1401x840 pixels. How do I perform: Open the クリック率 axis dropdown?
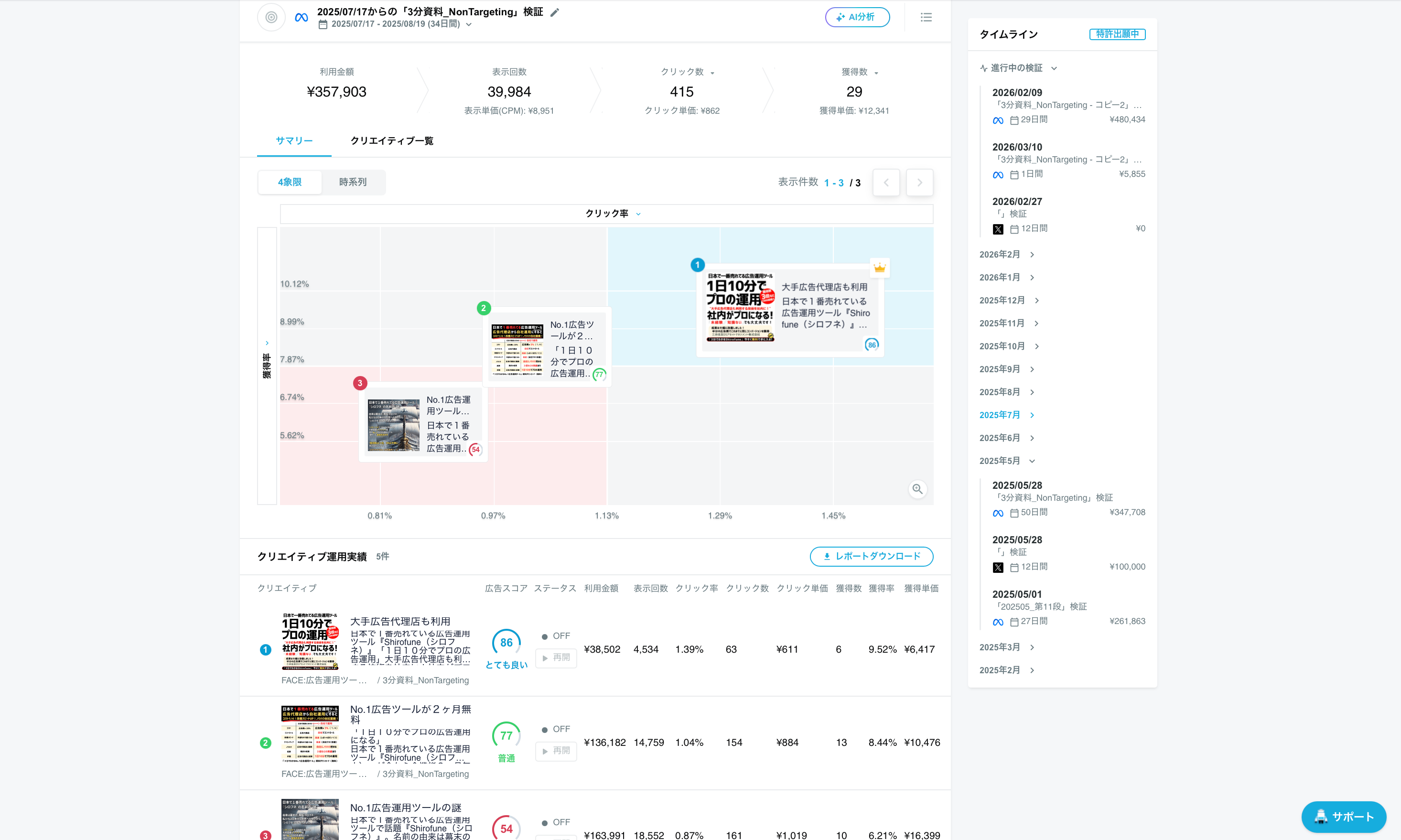613,214
